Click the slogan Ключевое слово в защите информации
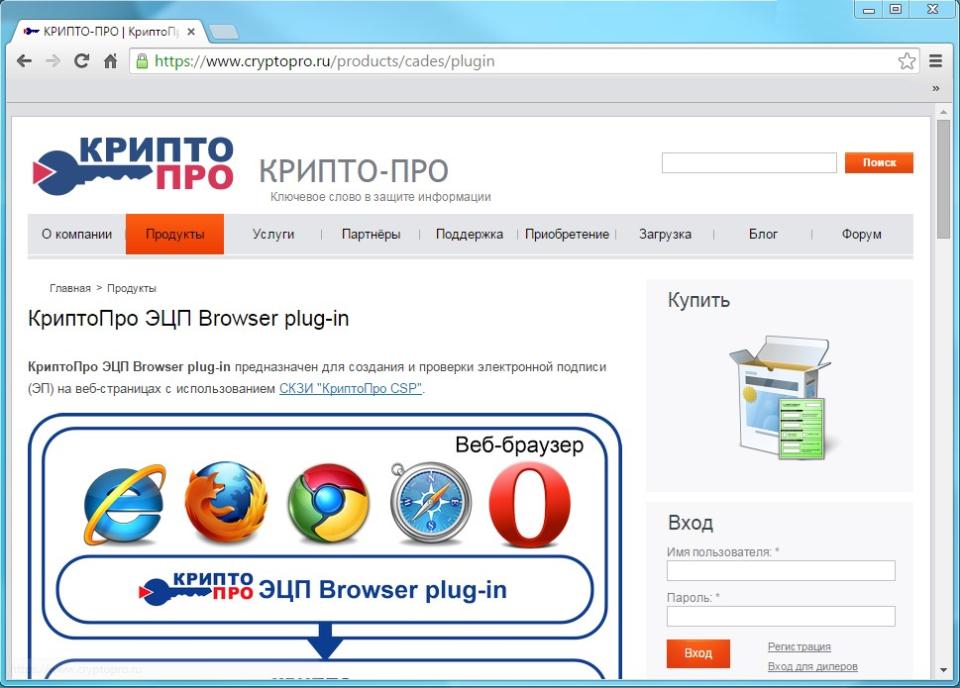 point(380,196)
